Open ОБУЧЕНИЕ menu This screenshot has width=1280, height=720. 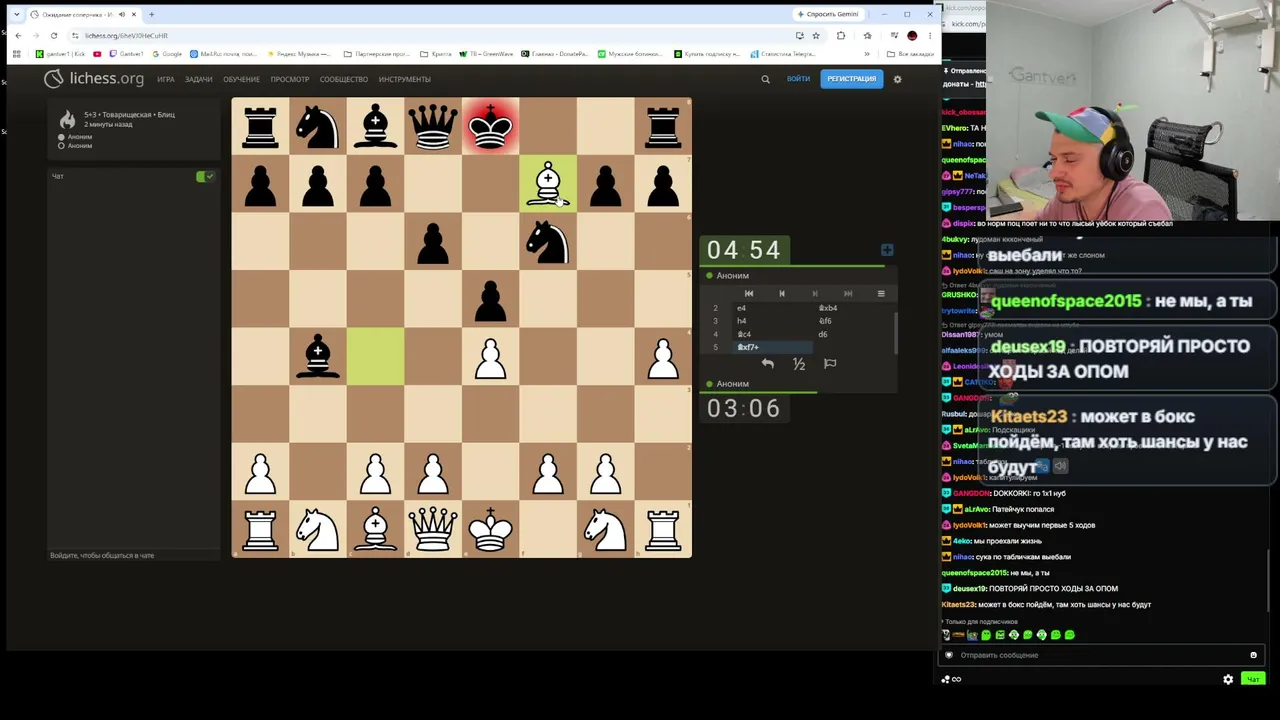(x=241, y=79)
